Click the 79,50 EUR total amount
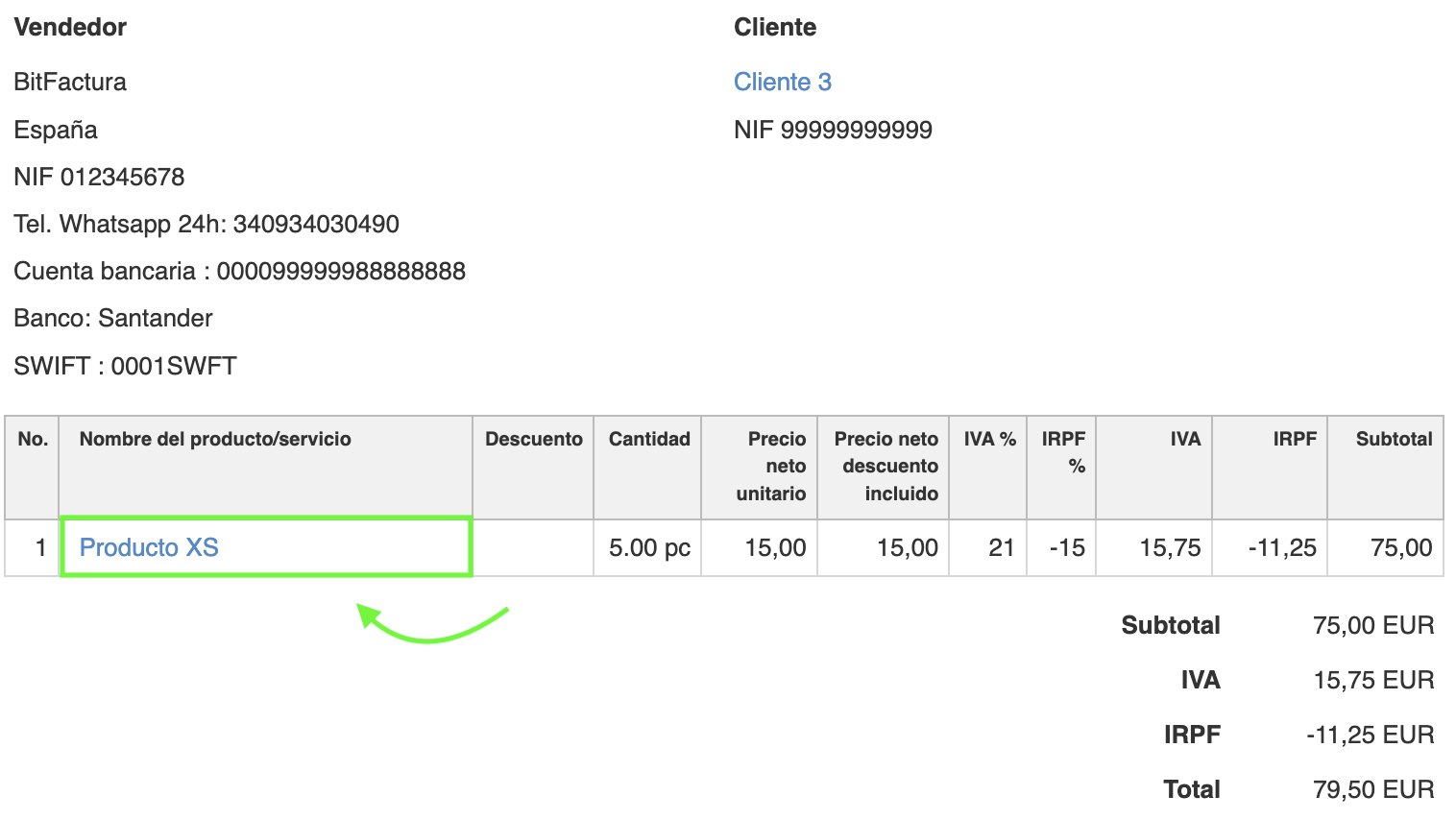Screen dimensions: 1456x820 tap(1373, 789)
